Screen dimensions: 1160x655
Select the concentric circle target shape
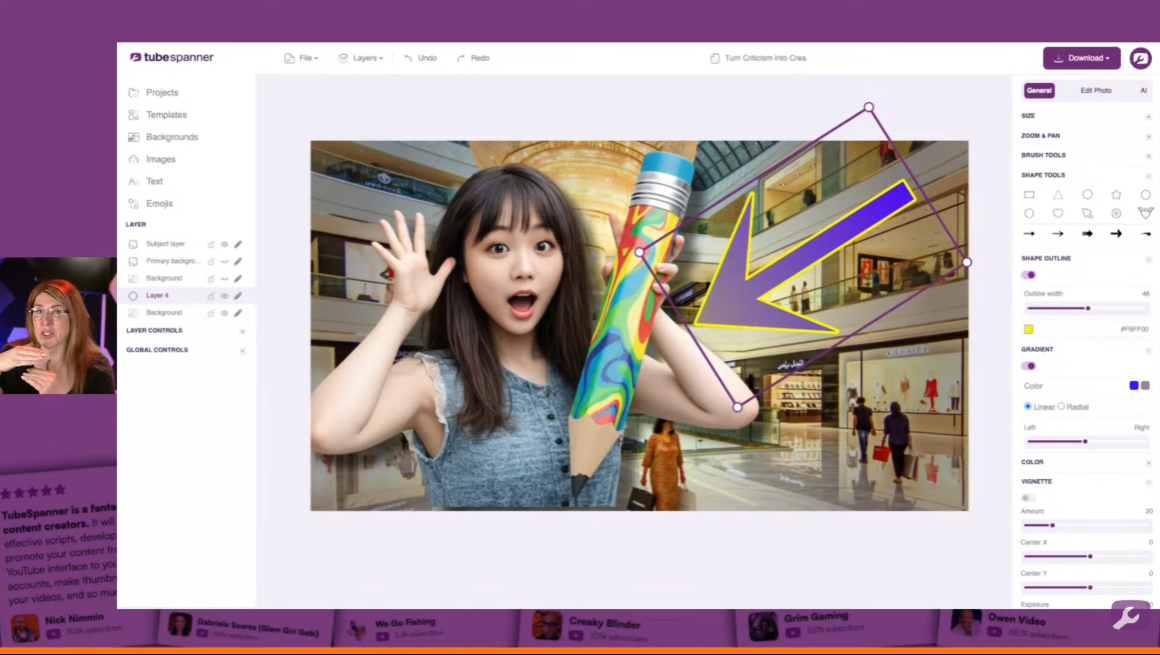tap(1116, 213)
